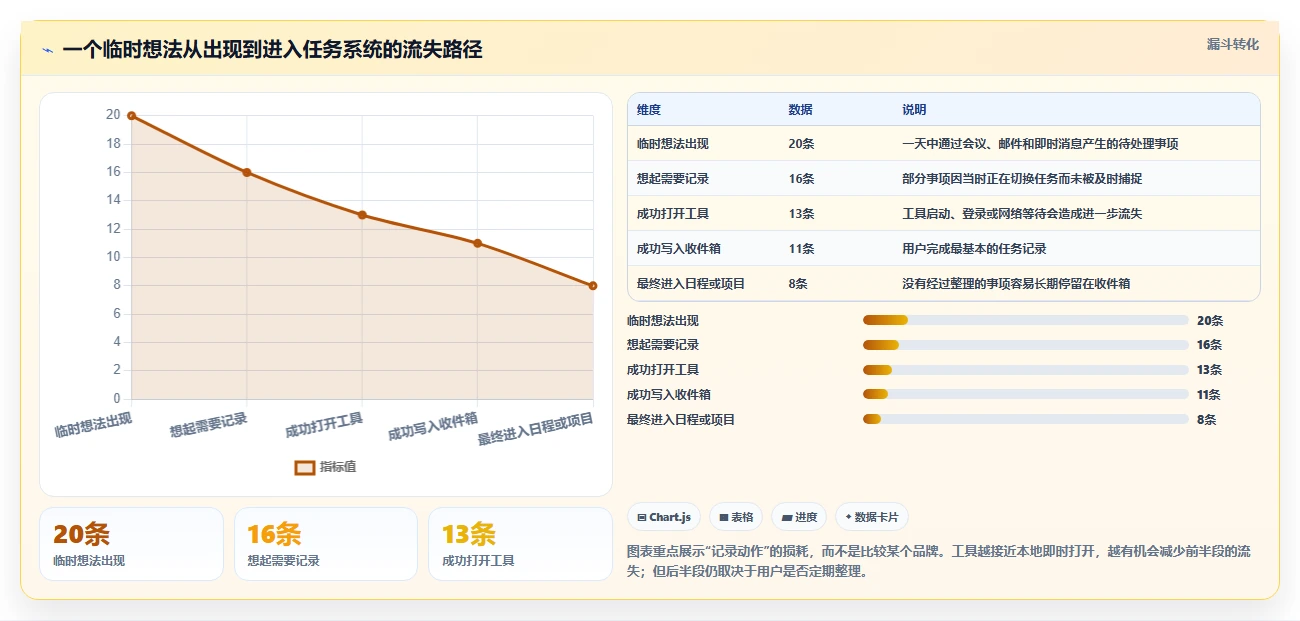
Task: Click the 维度 table column header
Action: pyautogui.click(x=649, y=110)
